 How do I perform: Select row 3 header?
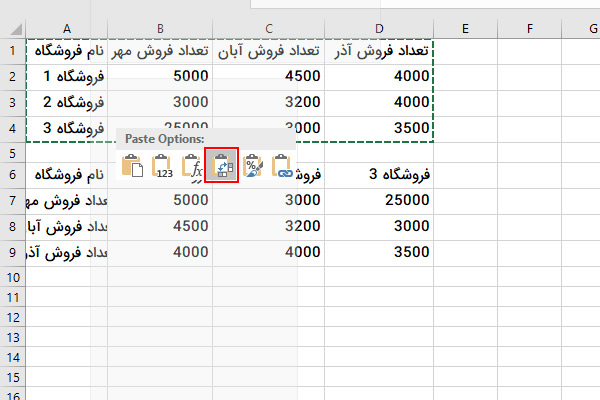tap(13, 103)
